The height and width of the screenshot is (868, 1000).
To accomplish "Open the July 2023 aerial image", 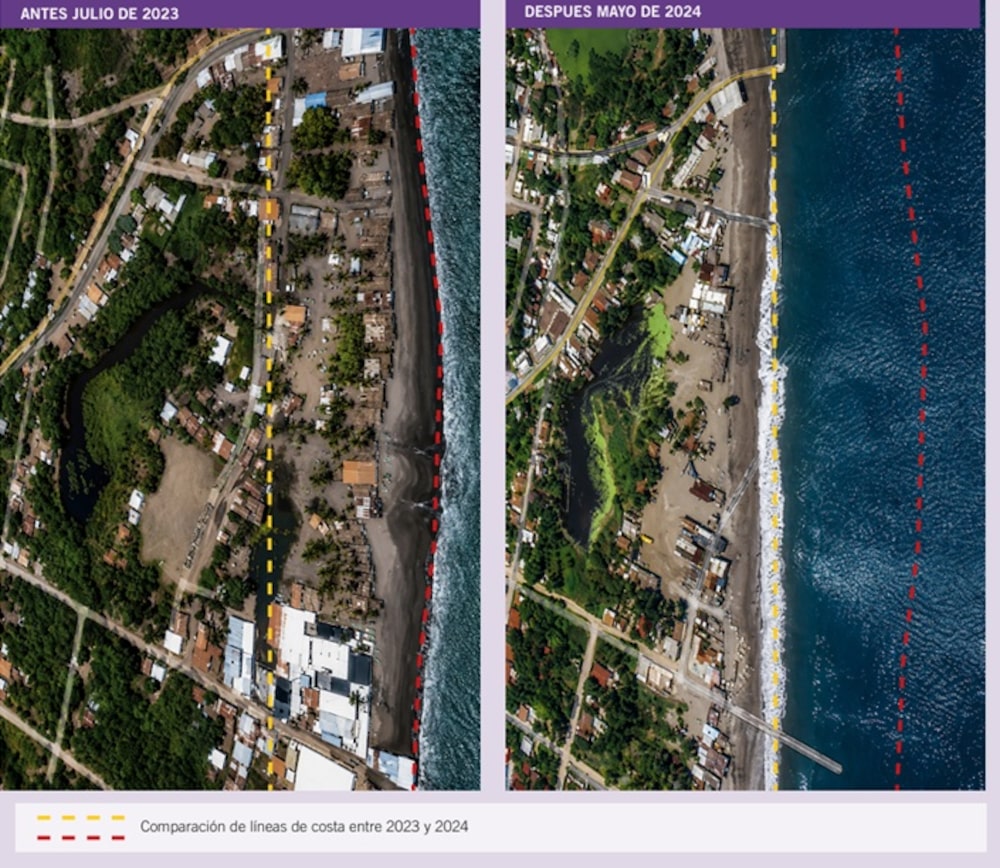I will pyautogui.click(x=240, y=409).
